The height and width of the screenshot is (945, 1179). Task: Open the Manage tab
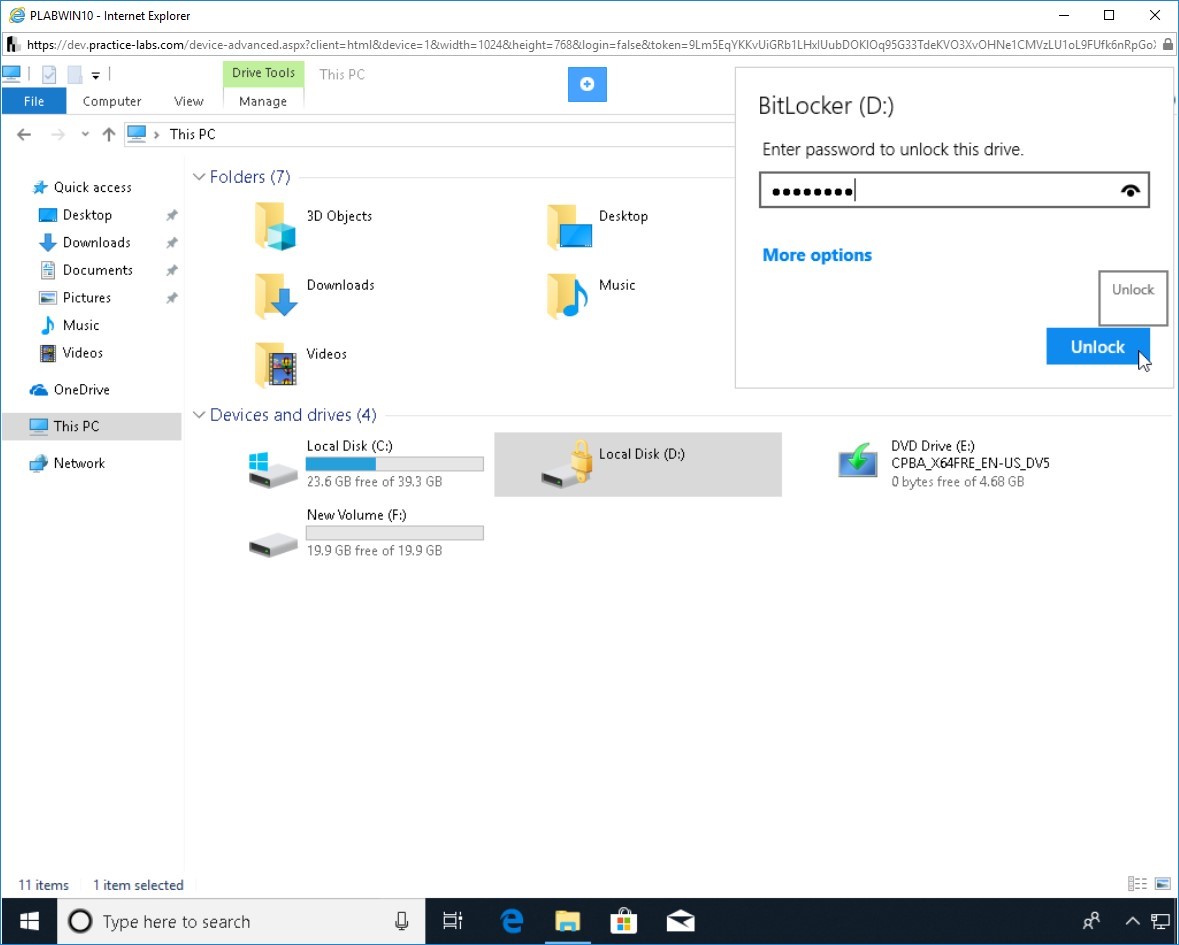click(x=263, y=101)
